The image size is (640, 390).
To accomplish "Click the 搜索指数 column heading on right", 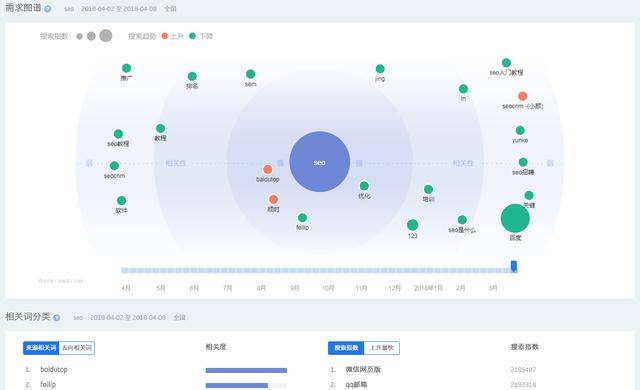I will 524,347.
